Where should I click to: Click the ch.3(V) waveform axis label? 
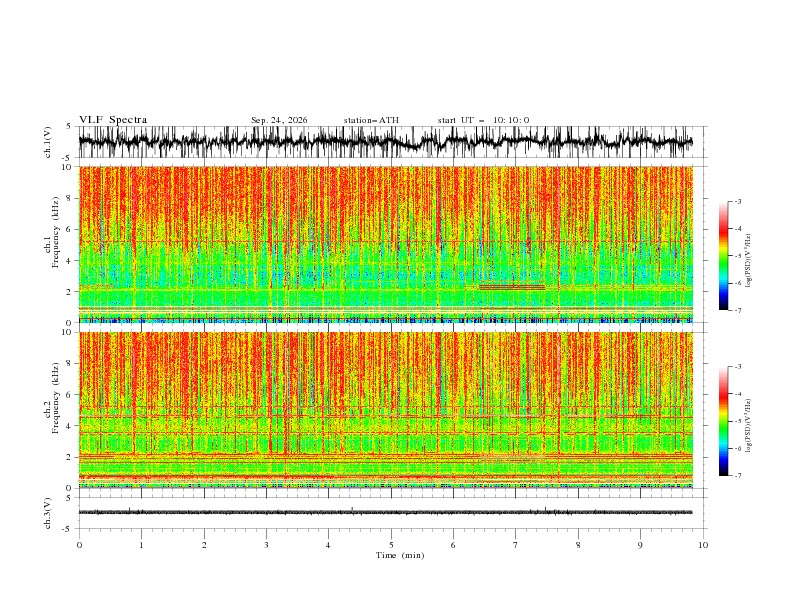click(48, 513)
